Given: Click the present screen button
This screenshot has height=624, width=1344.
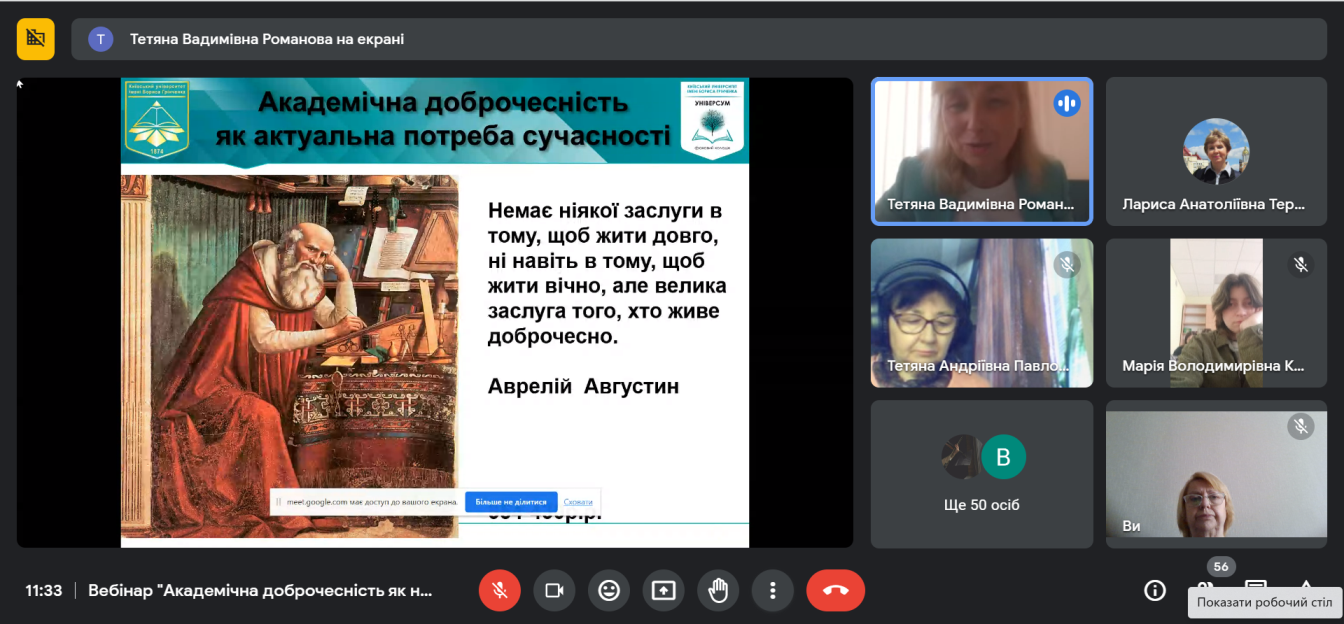Looking at the screenshot, I should coord(663,590).
